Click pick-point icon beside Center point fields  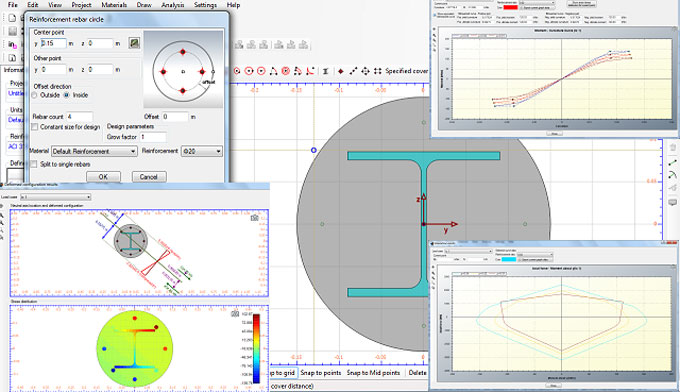tap(134, 43)
